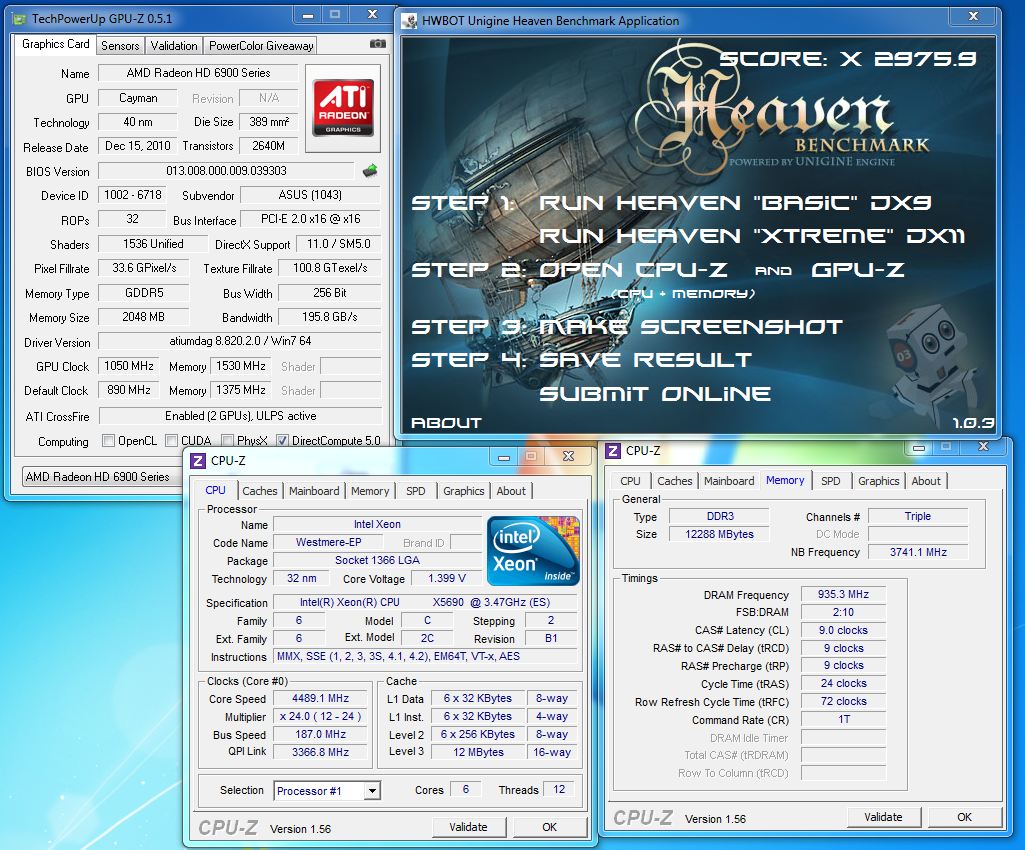1025x850 pixels.
Task: Click the Bandwidth 195.8 GB/s field
Action: [329, 317]
